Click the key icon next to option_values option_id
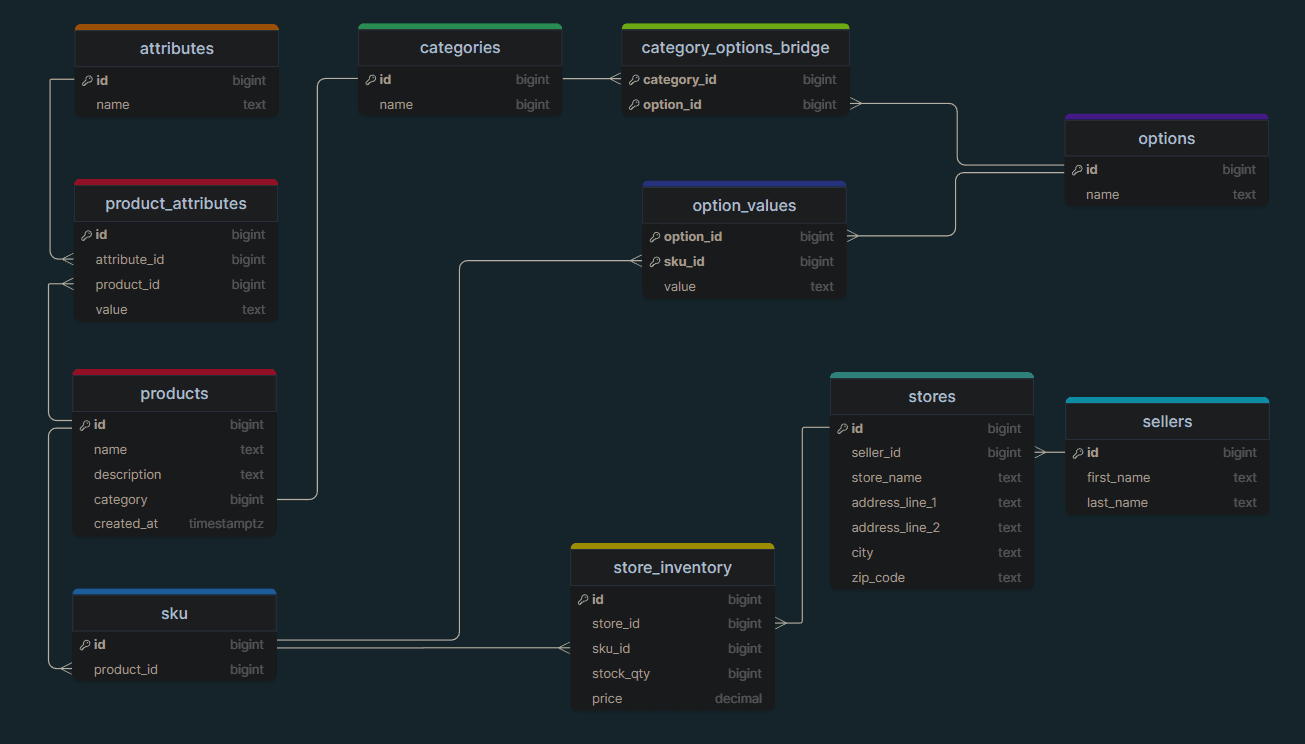The height and width of the screenshot is (744, 1305). (x=655, y=237)
